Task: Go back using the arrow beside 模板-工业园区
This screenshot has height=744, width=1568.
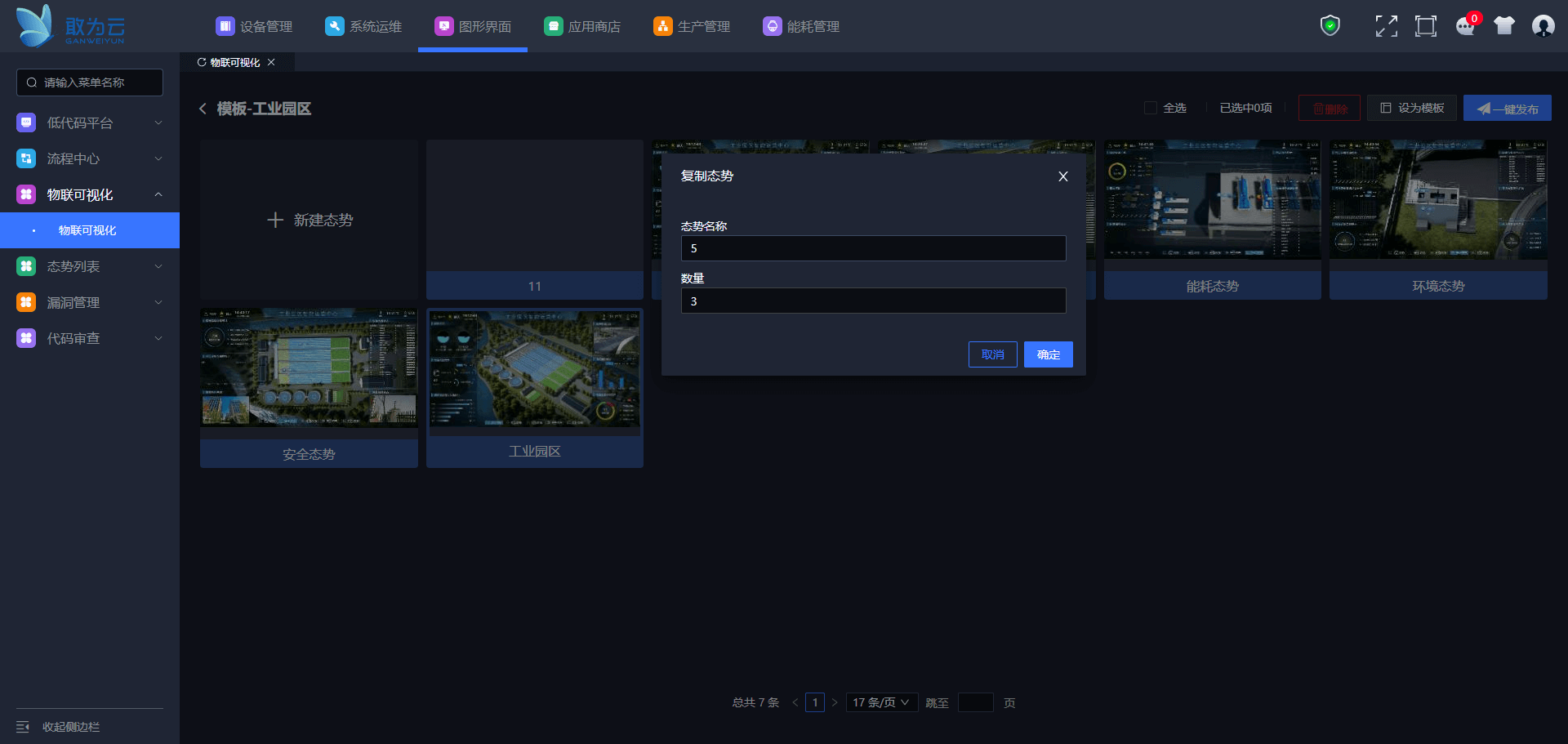Action: click(203, 109)
